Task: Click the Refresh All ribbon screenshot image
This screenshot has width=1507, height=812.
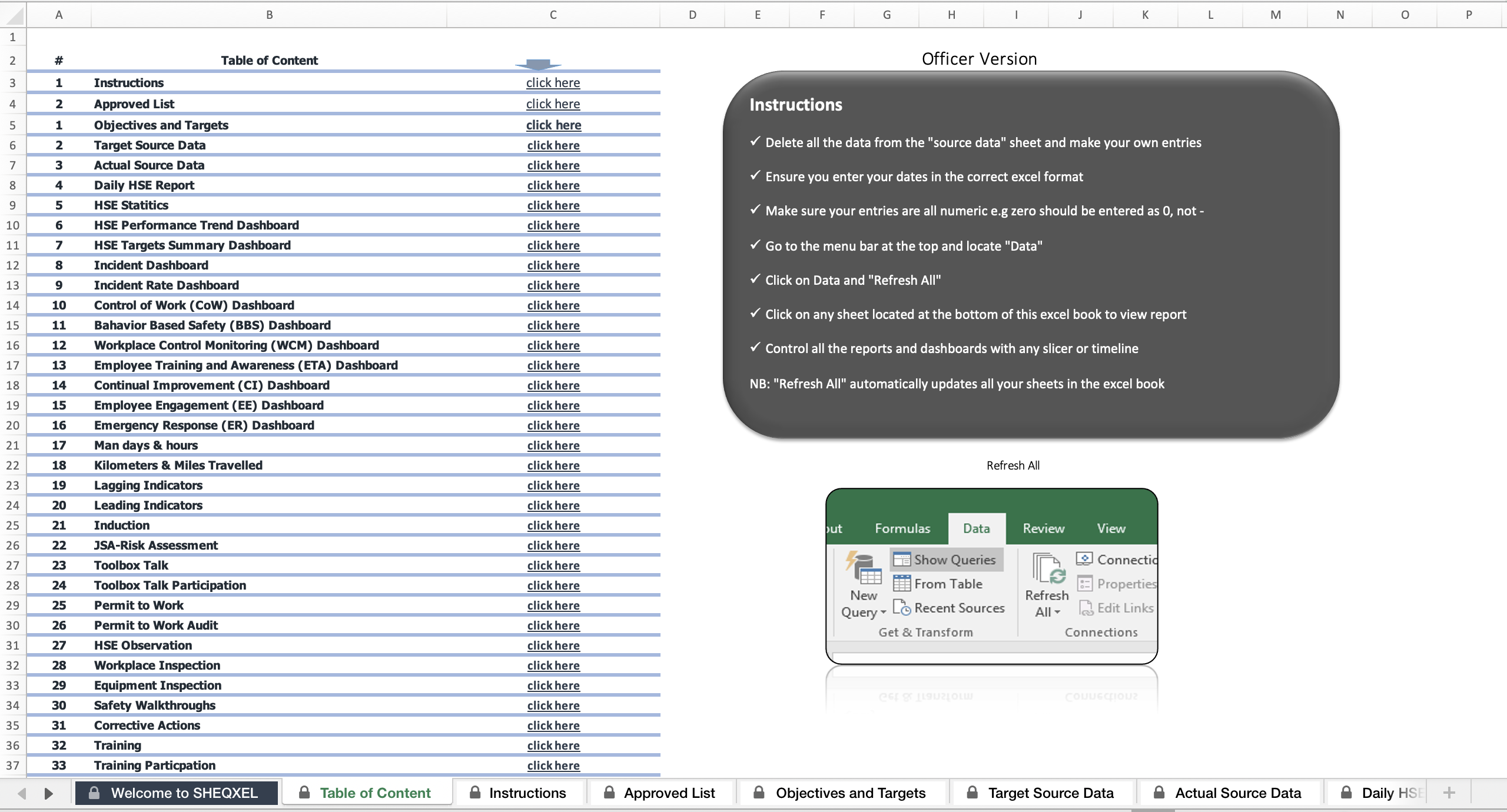Action: 992,576
